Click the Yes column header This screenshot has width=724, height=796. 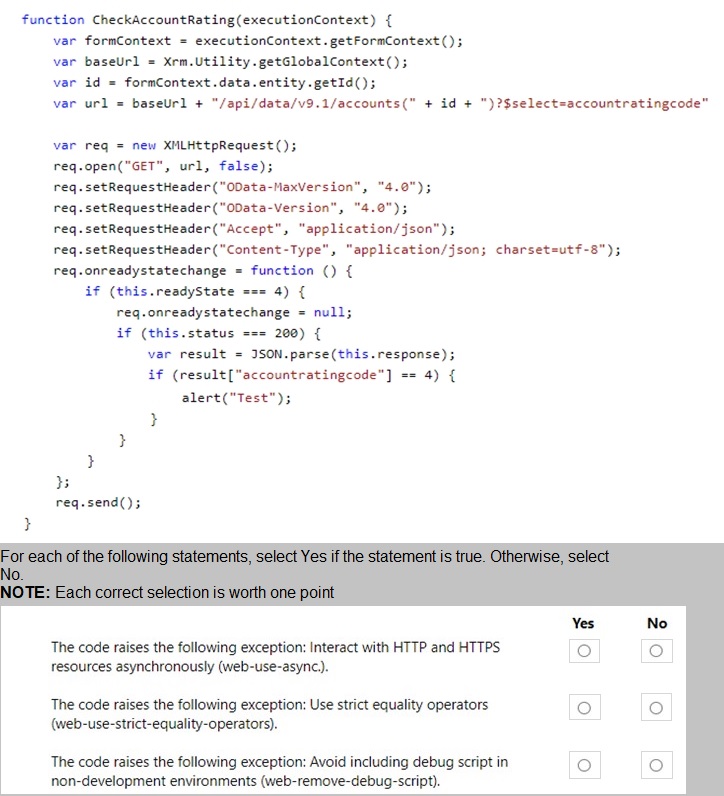pyautogui.click(x=583, y=623)
